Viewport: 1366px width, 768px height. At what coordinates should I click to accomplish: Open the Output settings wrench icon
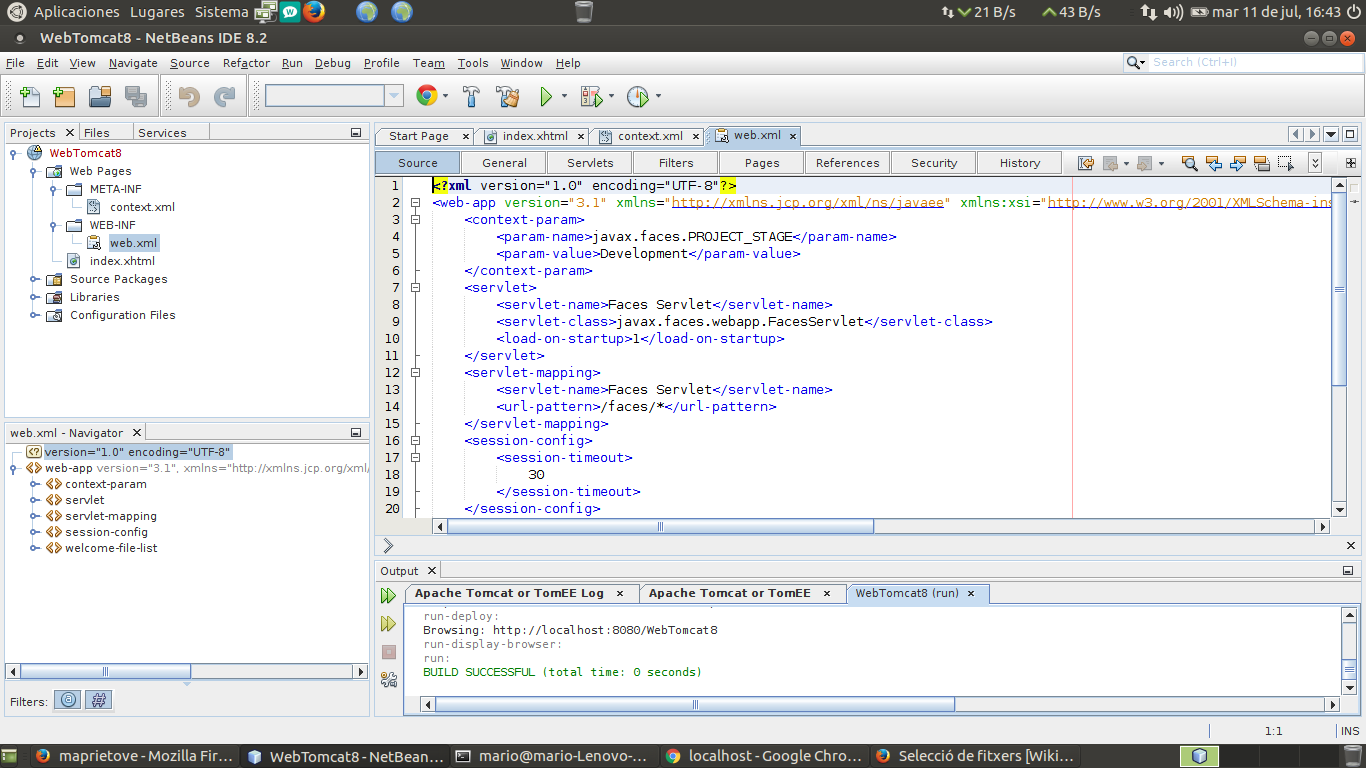[x=388, y=680]
